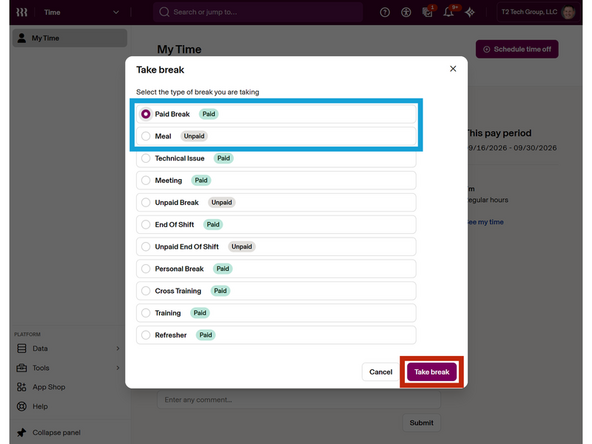
Task: Click the Rippling logo icon
Action: 22,12
